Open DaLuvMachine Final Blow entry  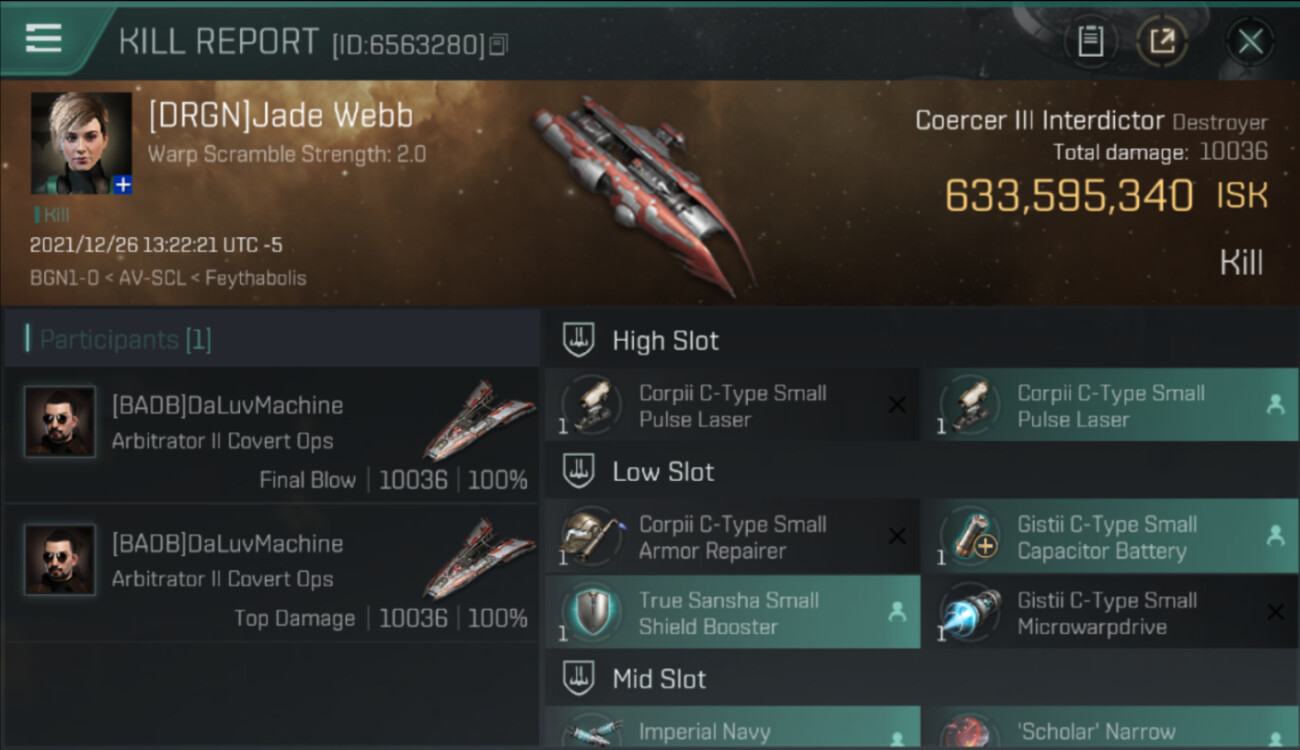tap(272, 435)
